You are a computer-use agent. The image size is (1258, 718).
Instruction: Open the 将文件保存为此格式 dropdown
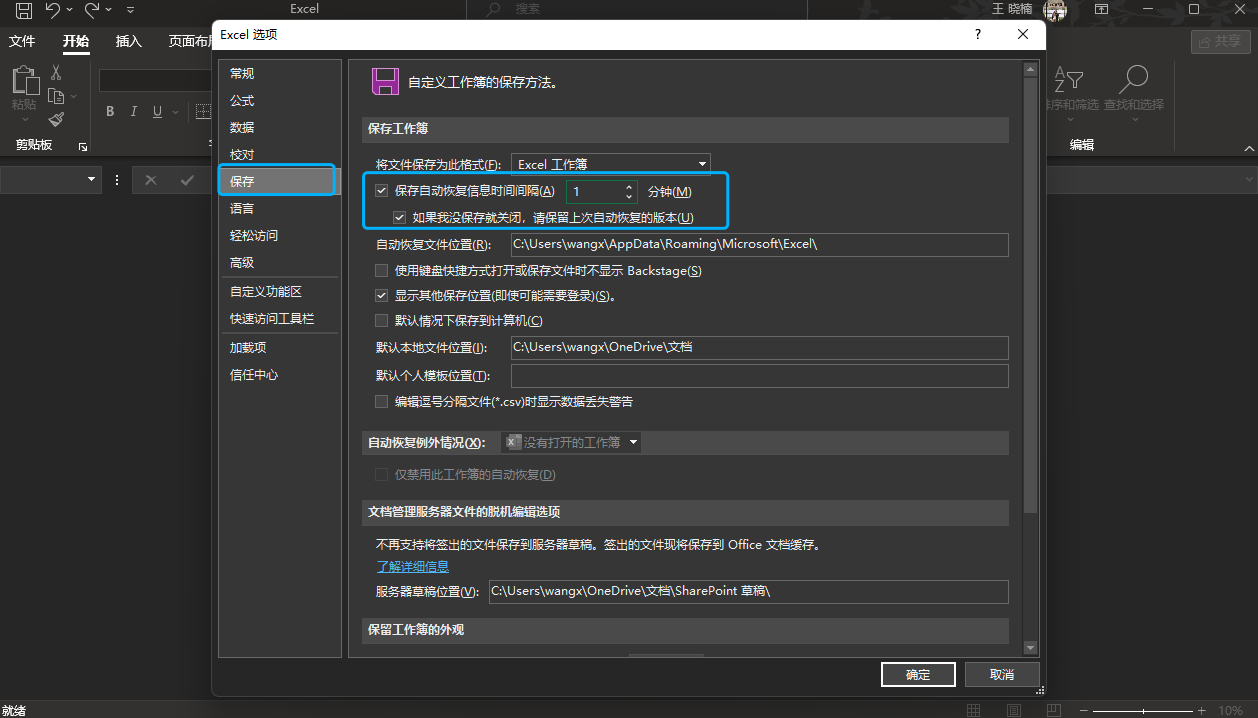610,164
